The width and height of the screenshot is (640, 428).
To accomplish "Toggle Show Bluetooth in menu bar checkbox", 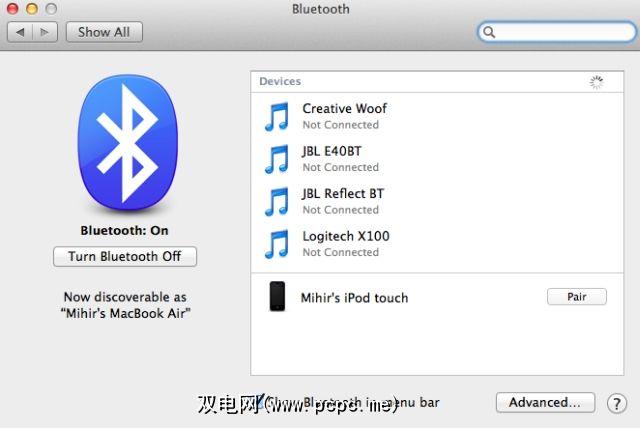I will [258, 403].
